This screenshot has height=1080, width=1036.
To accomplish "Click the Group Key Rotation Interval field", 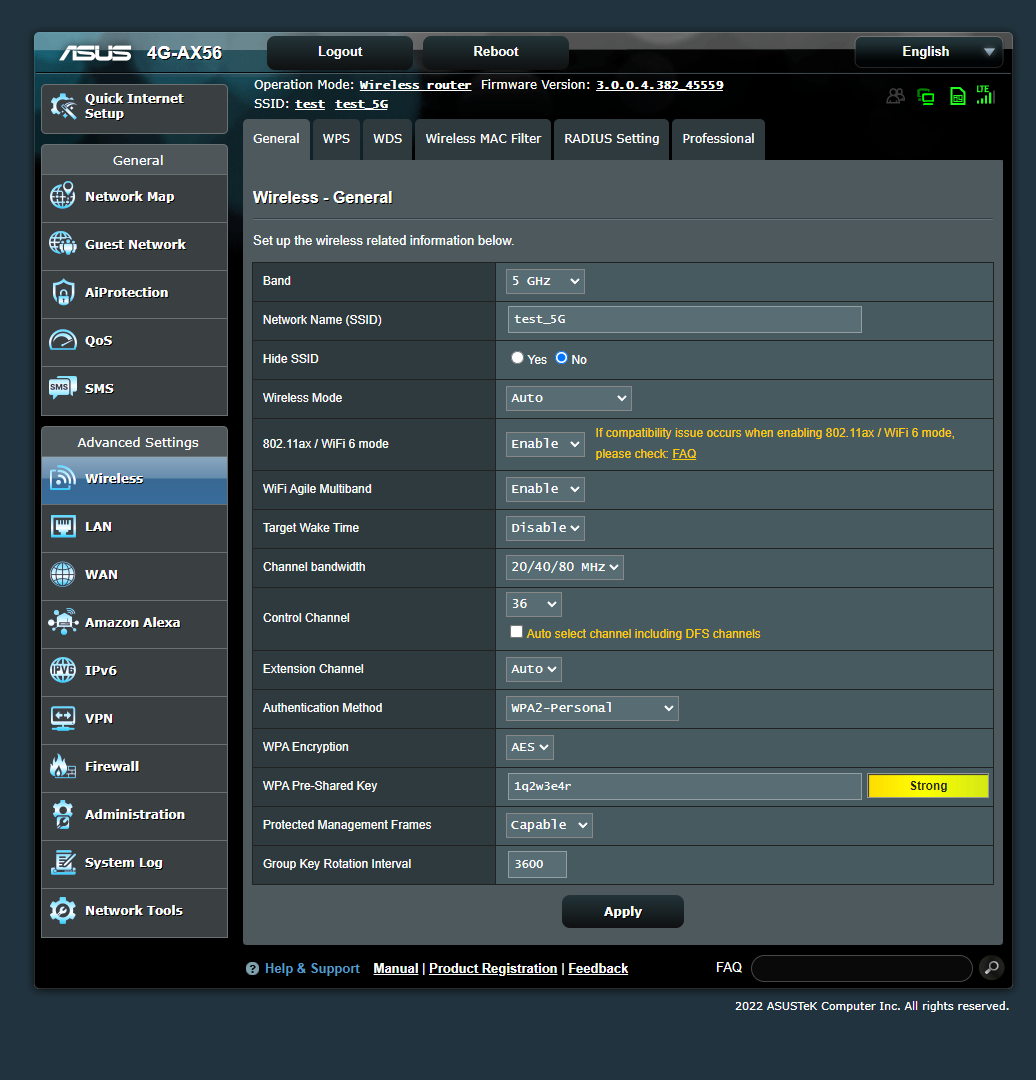I will (537, 864).
